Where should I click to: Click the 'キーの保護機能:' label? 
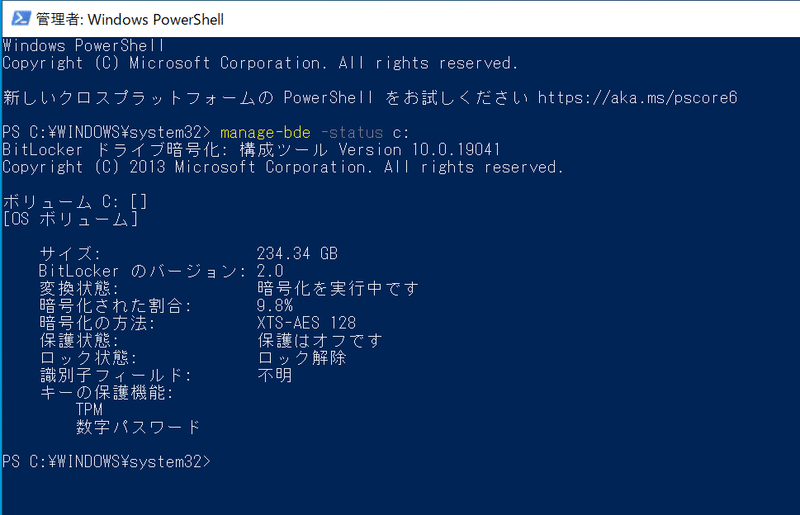(107, 393)
